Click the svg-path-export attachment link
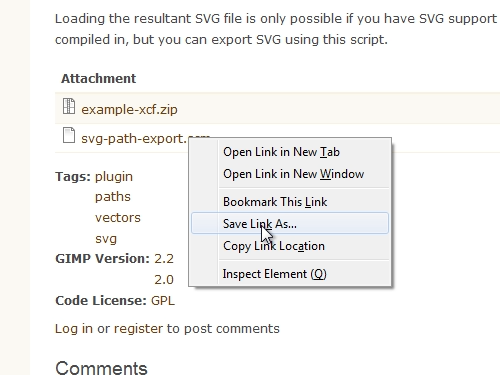 (135, 138)
